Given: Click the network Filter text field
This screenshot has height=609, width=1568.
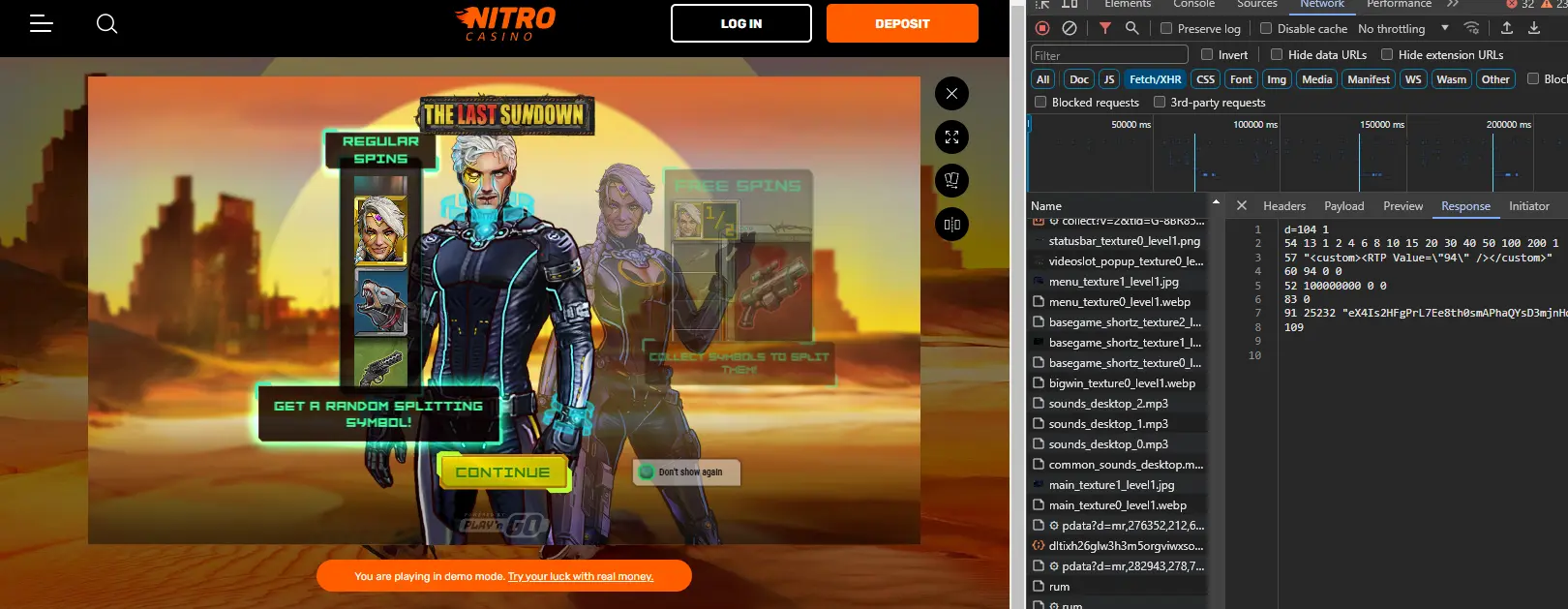Looking at the screenshot, I should [x=1109, y=55].
